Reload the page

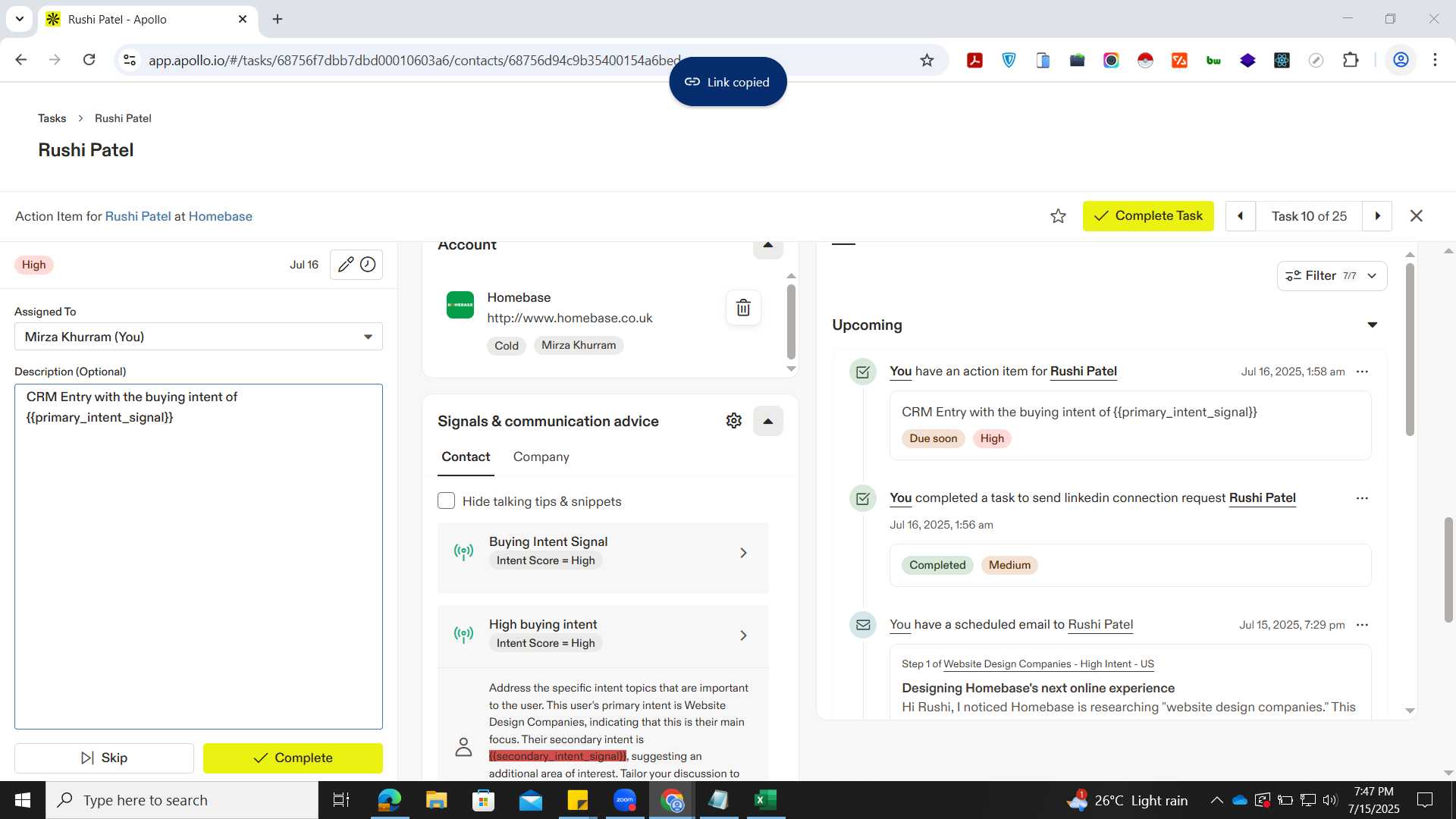point(89,60)
